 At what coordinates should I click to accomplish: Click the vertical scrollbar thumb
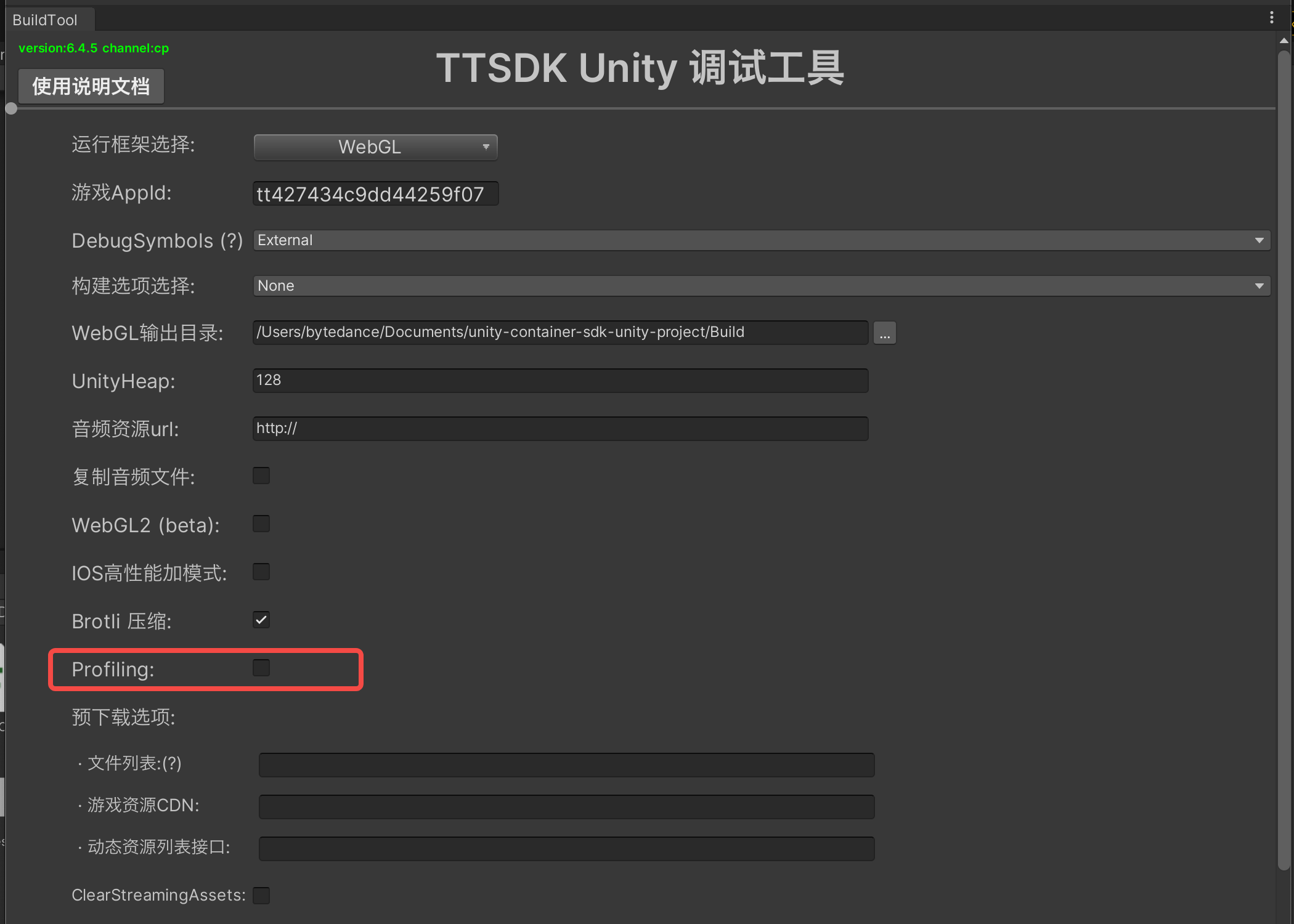click(x=1284, y=460)
